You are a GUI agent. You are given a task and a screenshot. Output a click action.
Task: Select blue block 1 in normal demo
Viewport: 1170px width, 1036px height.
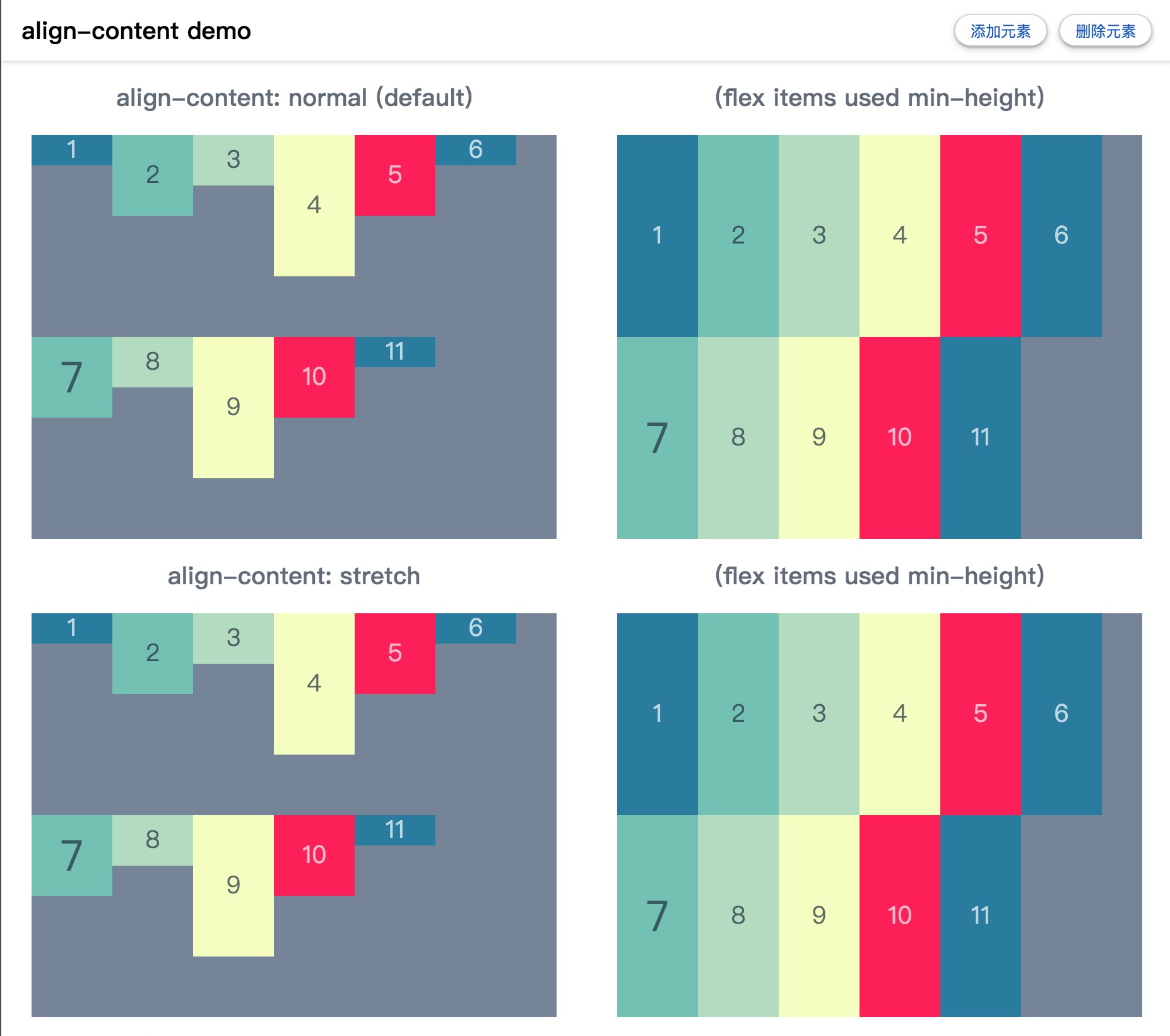coord(72,150)
